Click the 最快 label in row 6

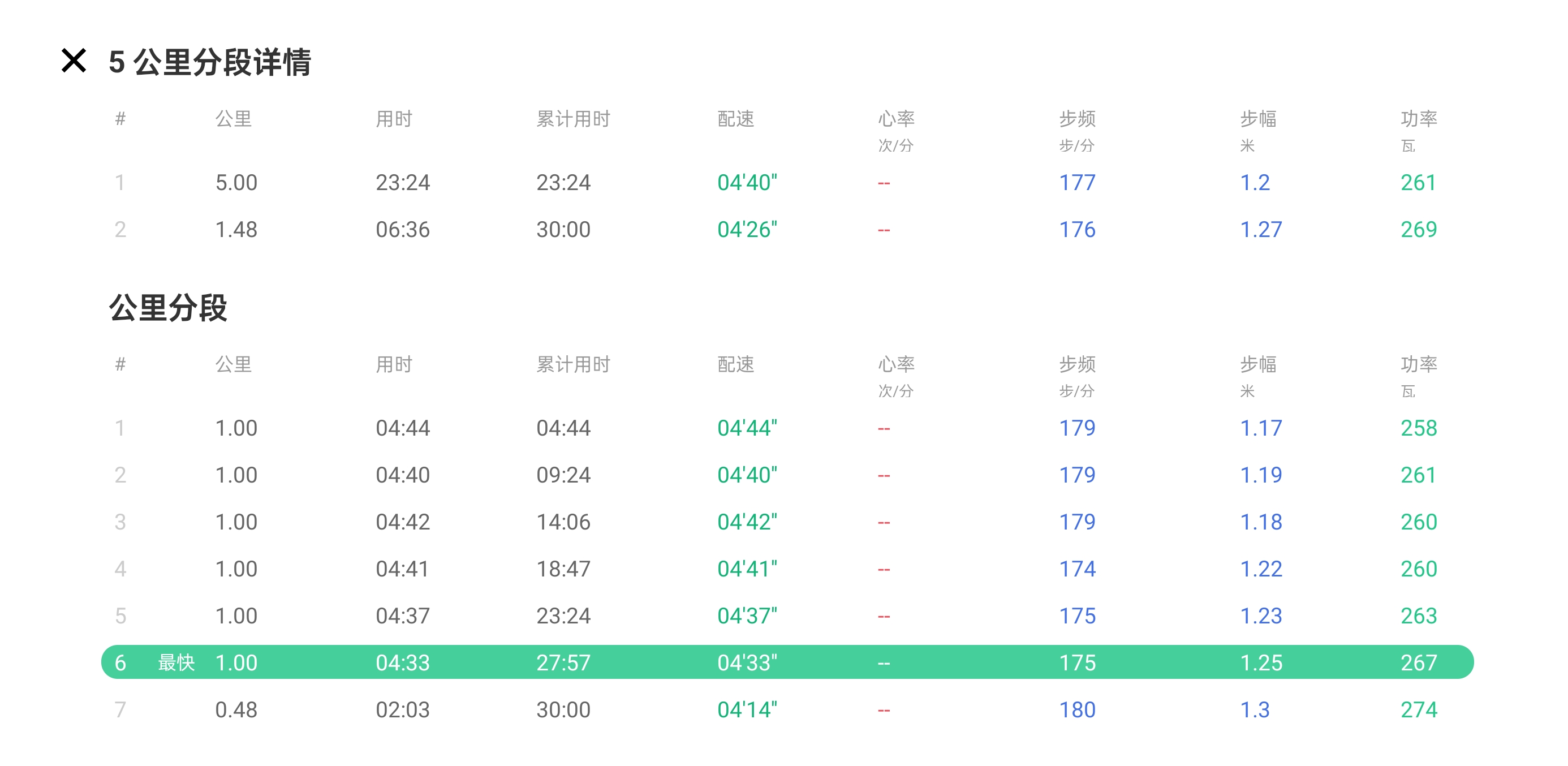tap(176, 662)
